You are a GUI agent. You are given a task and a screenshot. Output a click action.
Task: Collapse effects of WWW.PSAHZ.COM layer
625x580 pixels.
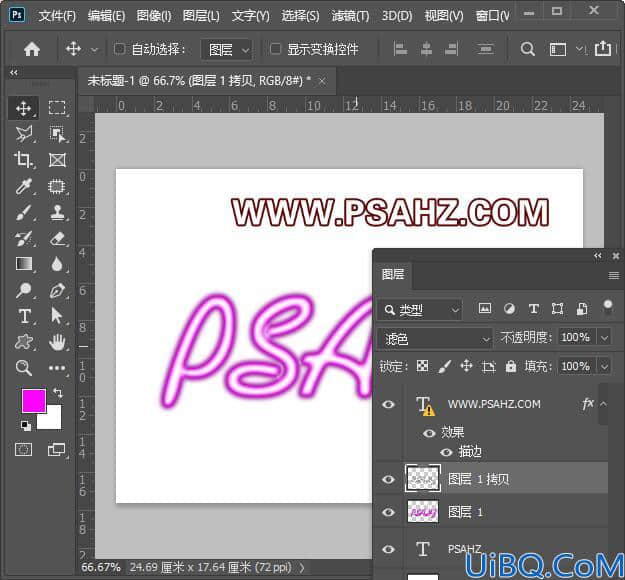coord(603,404)
